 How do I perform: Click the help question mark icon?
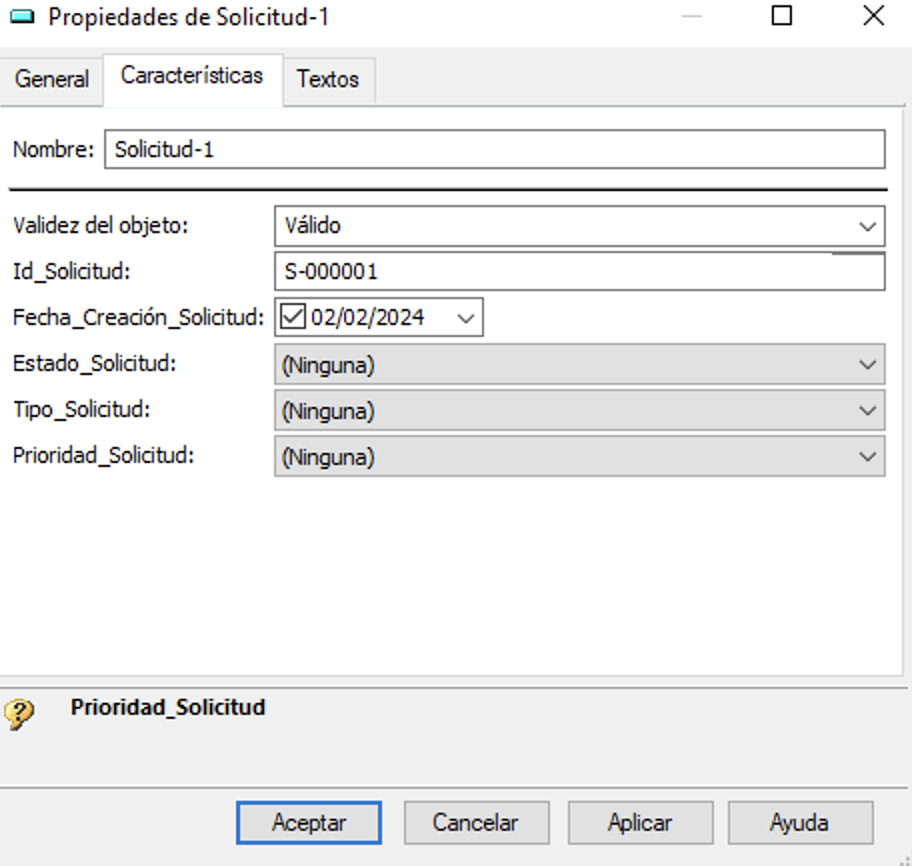coord(19,714)
